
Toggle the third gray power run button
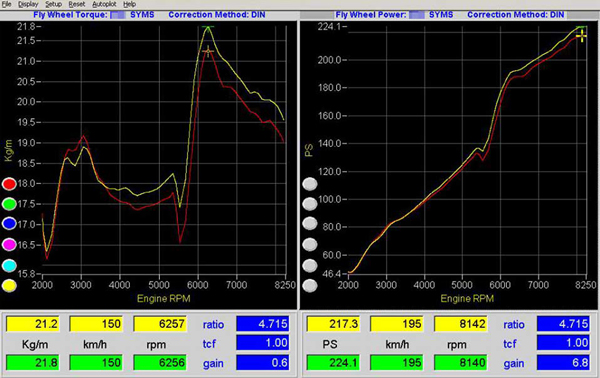pos(310,224)
